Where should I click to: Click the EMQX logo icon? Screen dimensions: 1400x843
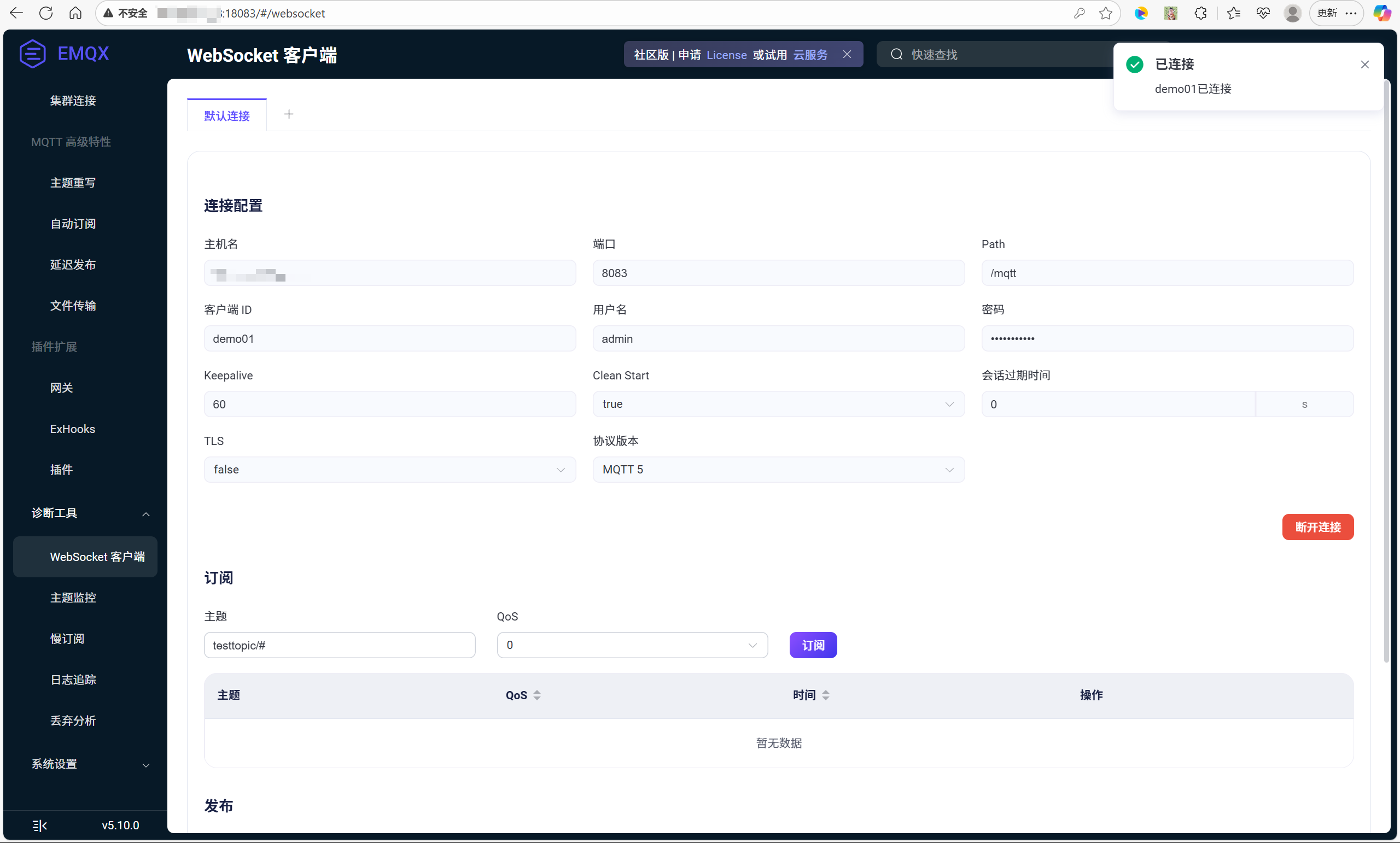tap(32, 54)
